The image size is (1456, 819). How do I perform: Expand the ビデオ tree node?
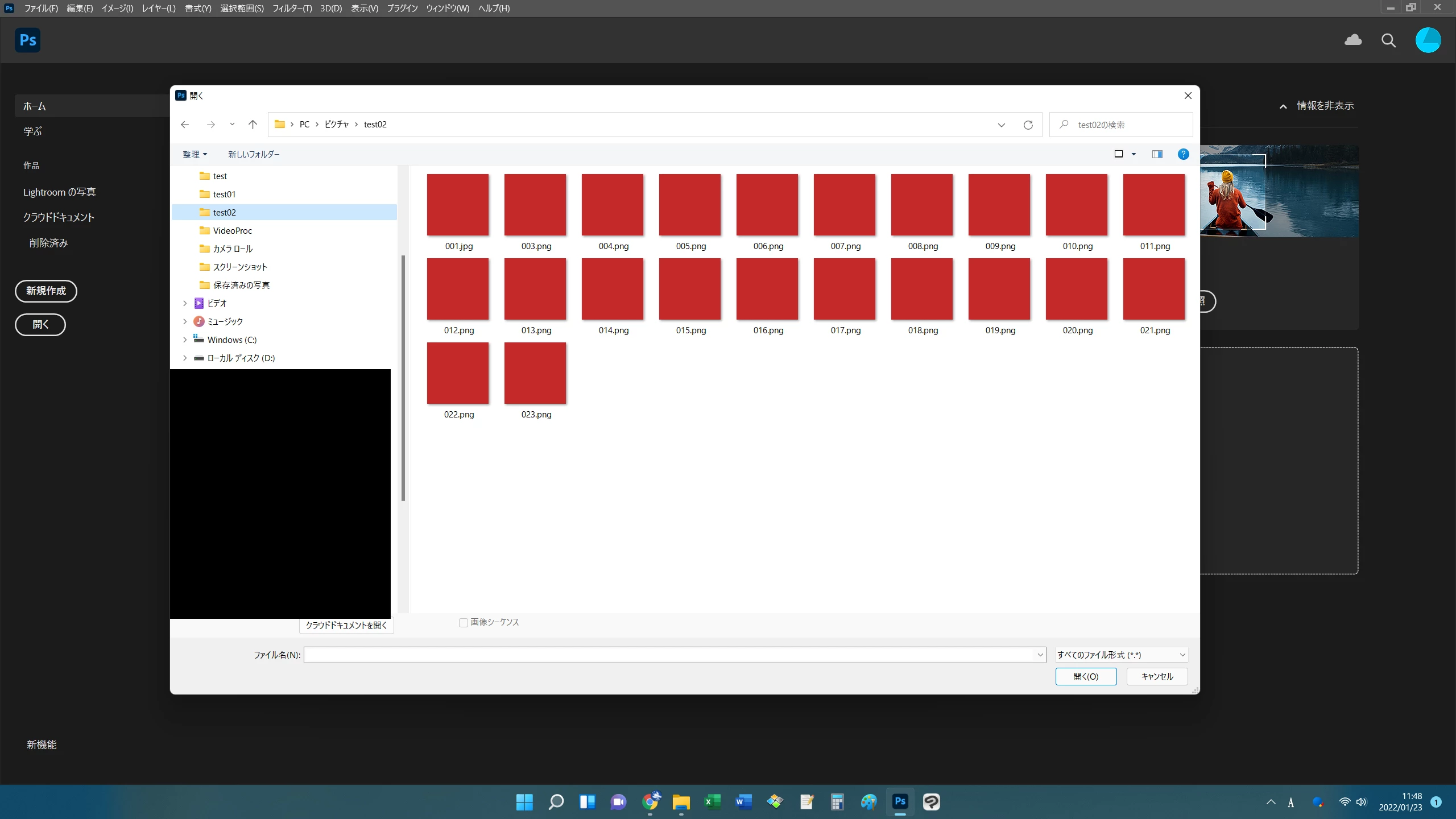click(x=185, y=304)
